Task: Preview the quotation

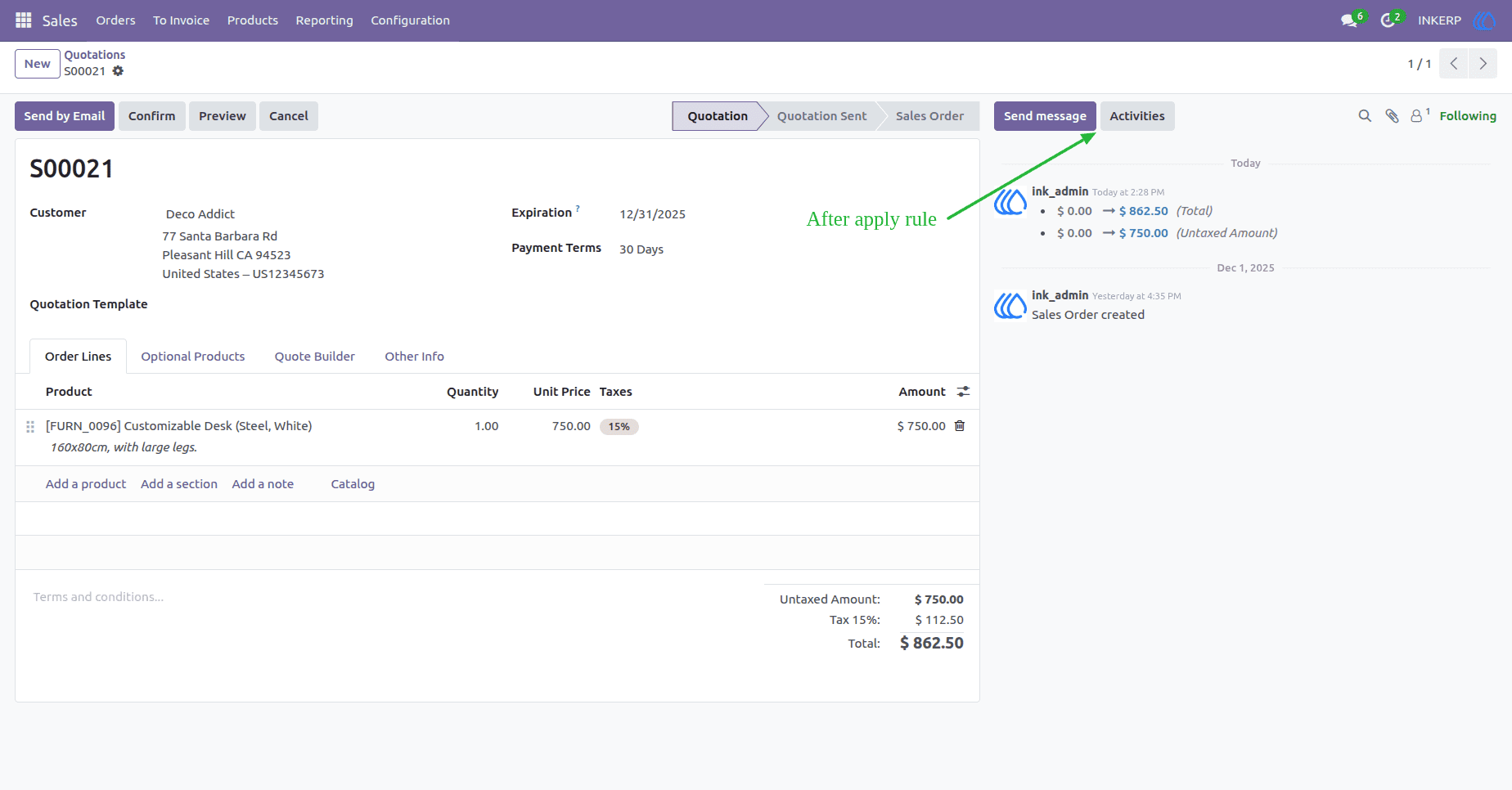Action: pos(223,116)
